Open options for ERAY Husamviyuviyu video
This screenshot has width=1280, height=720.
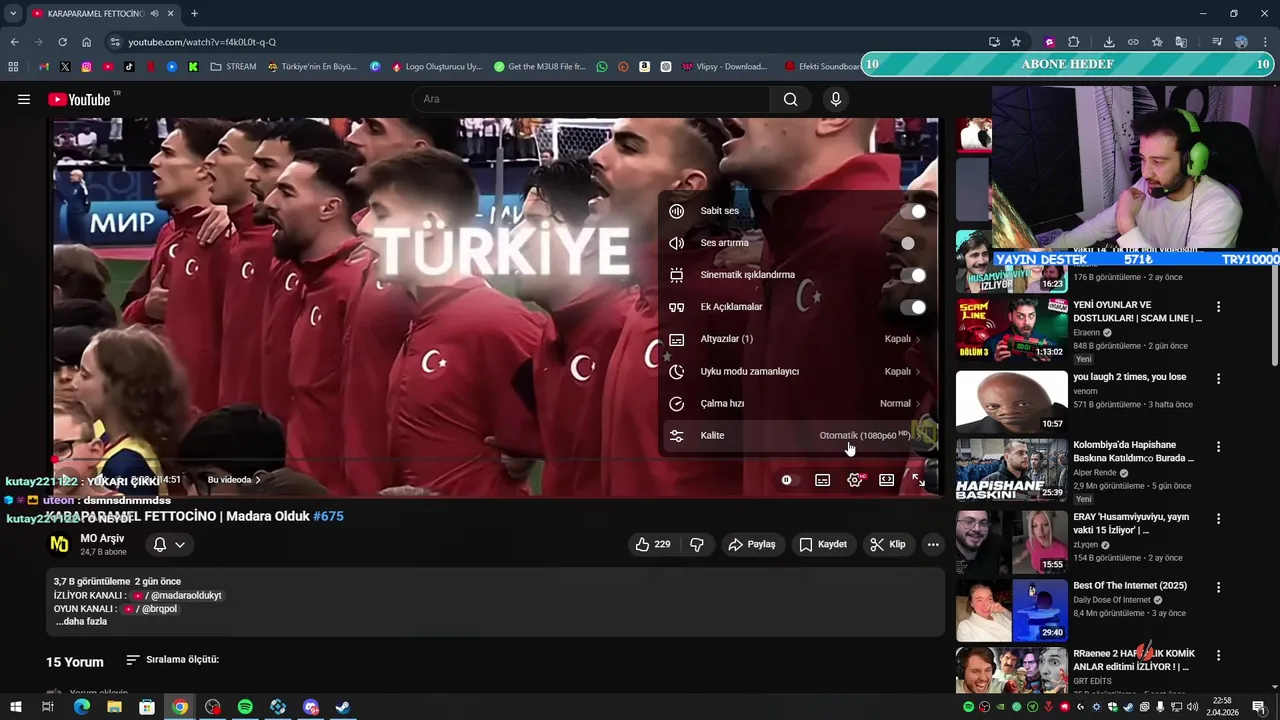tap(1218, 519)
